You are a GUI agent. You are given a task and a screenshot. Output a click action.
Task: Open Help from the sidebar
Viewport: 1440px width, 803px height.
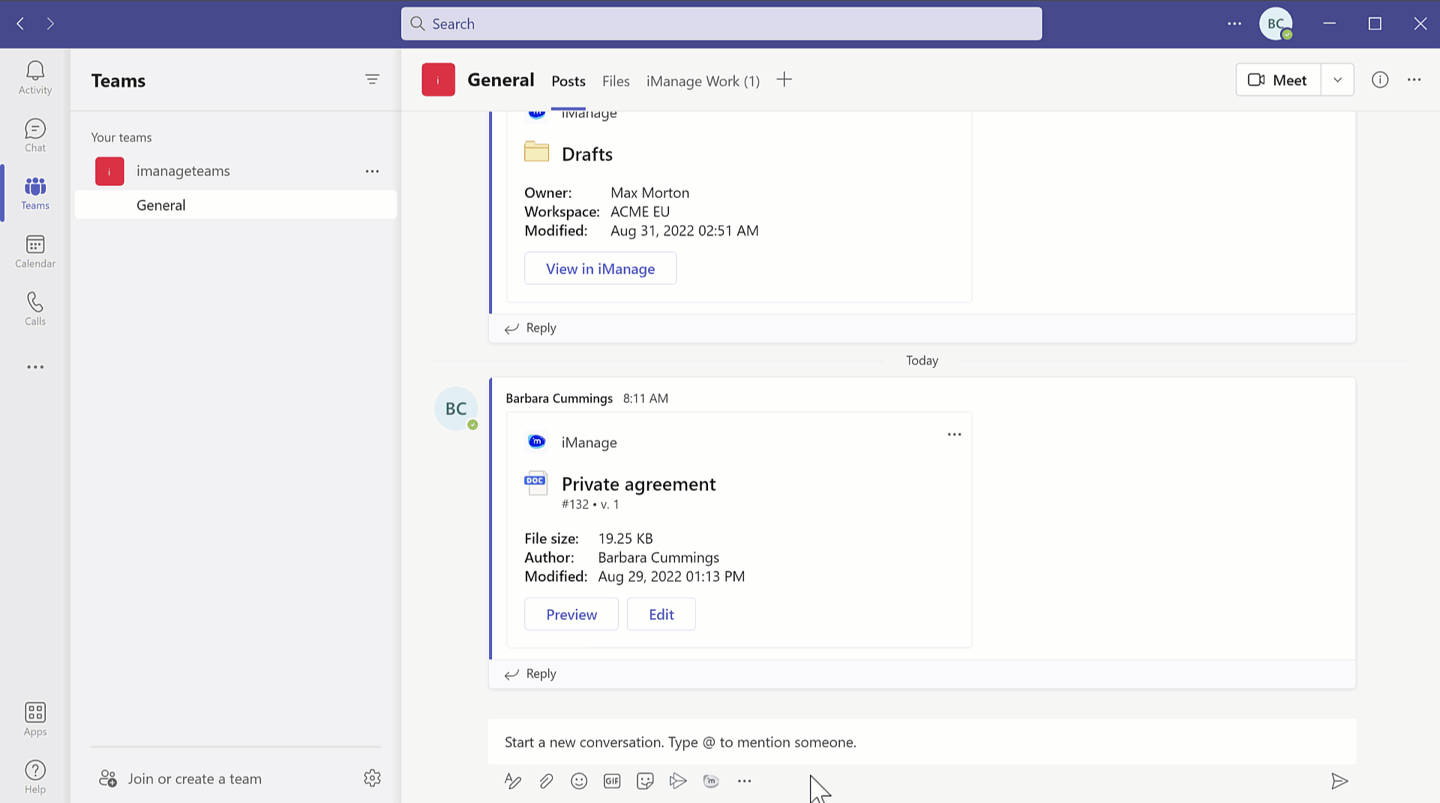click(x=34, y=775)
